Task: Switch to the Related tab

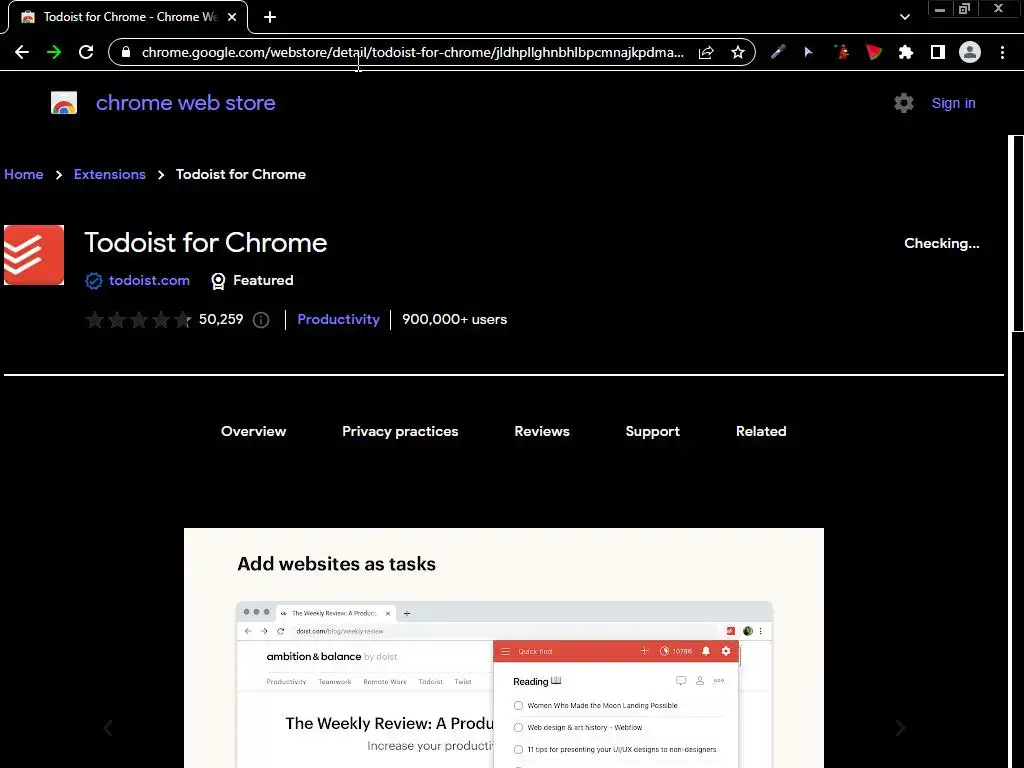Action: pyautogui.click(x=761, y=431)
